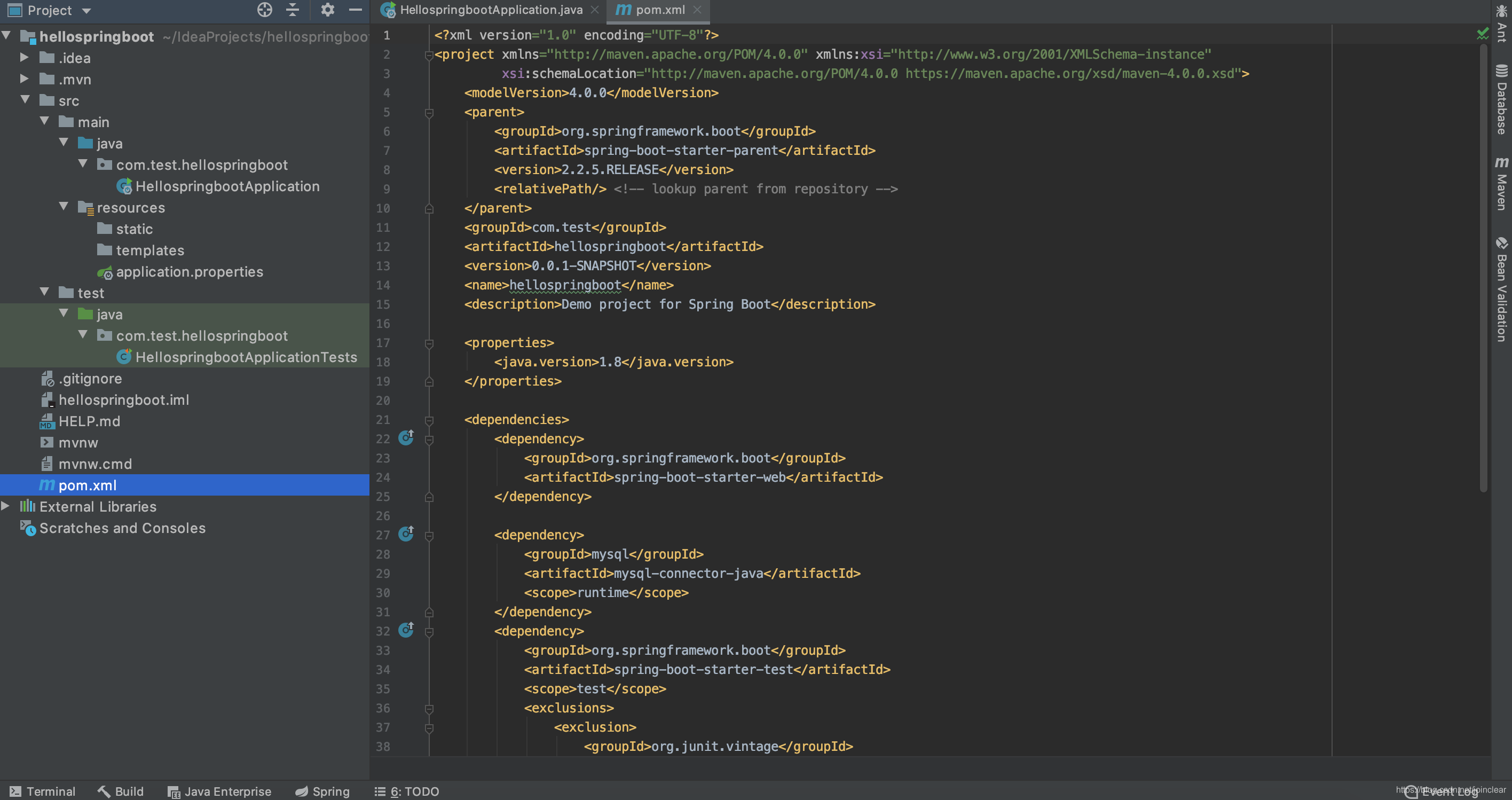Open the Maven tool window
The width and height of the screenshot is (1512, 800).
click(x=1501, y=183)
